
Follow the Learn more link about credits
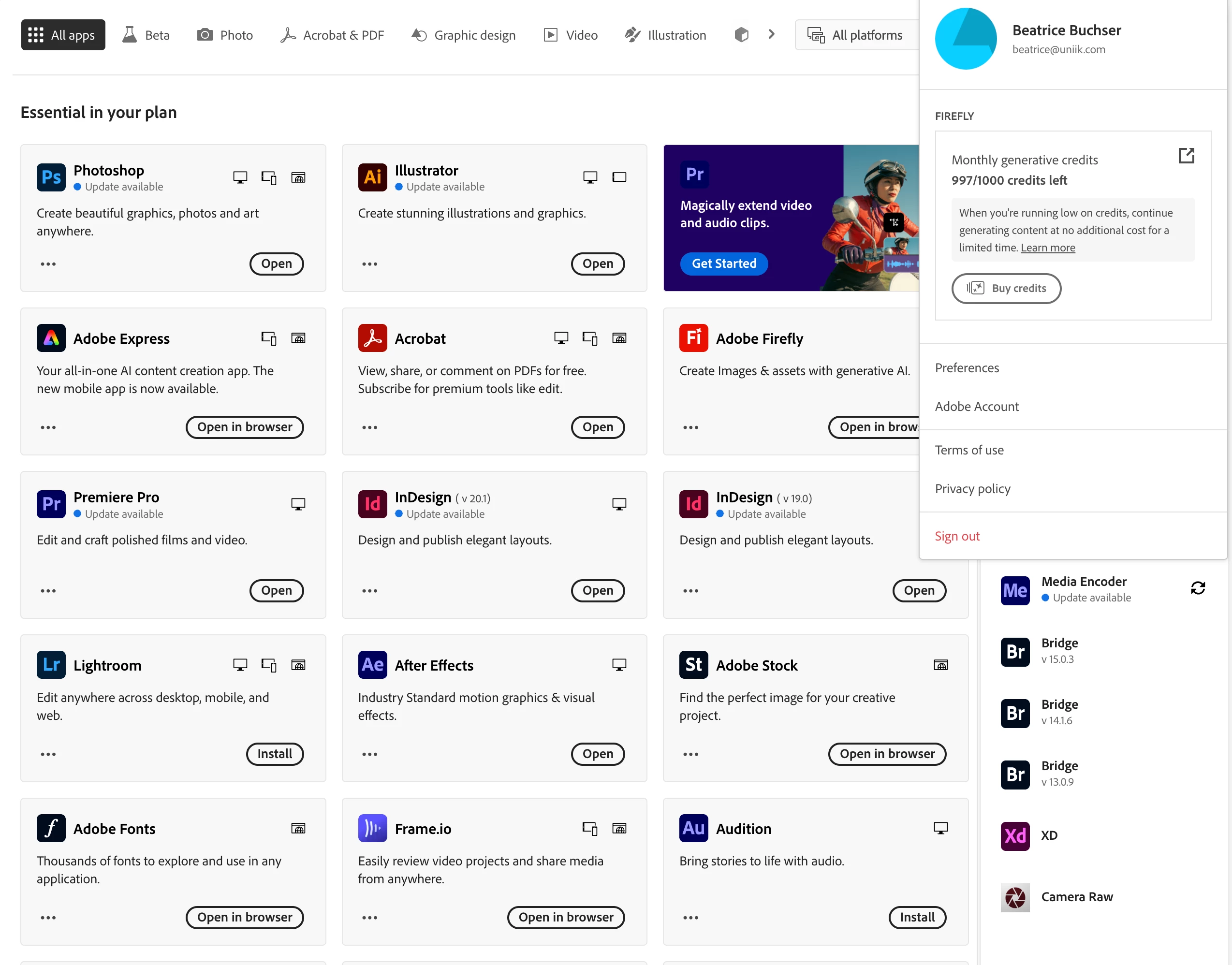[1047, 248]
